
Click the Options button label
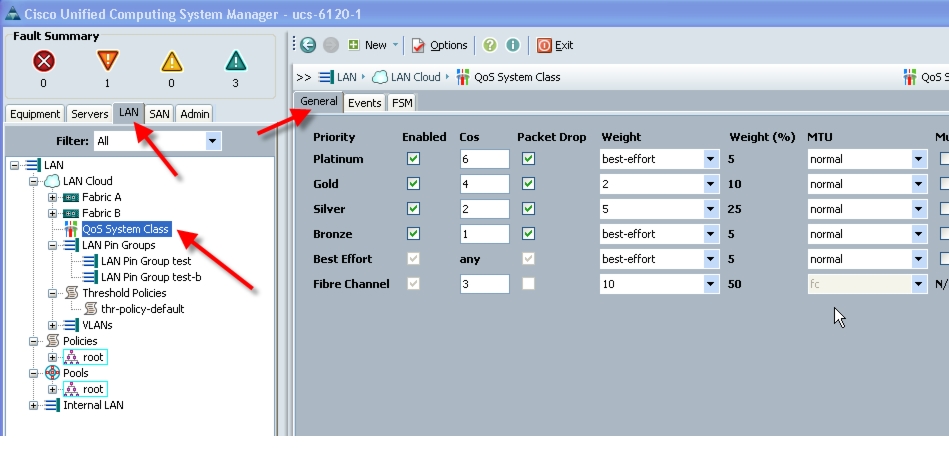tap(448, 45)
